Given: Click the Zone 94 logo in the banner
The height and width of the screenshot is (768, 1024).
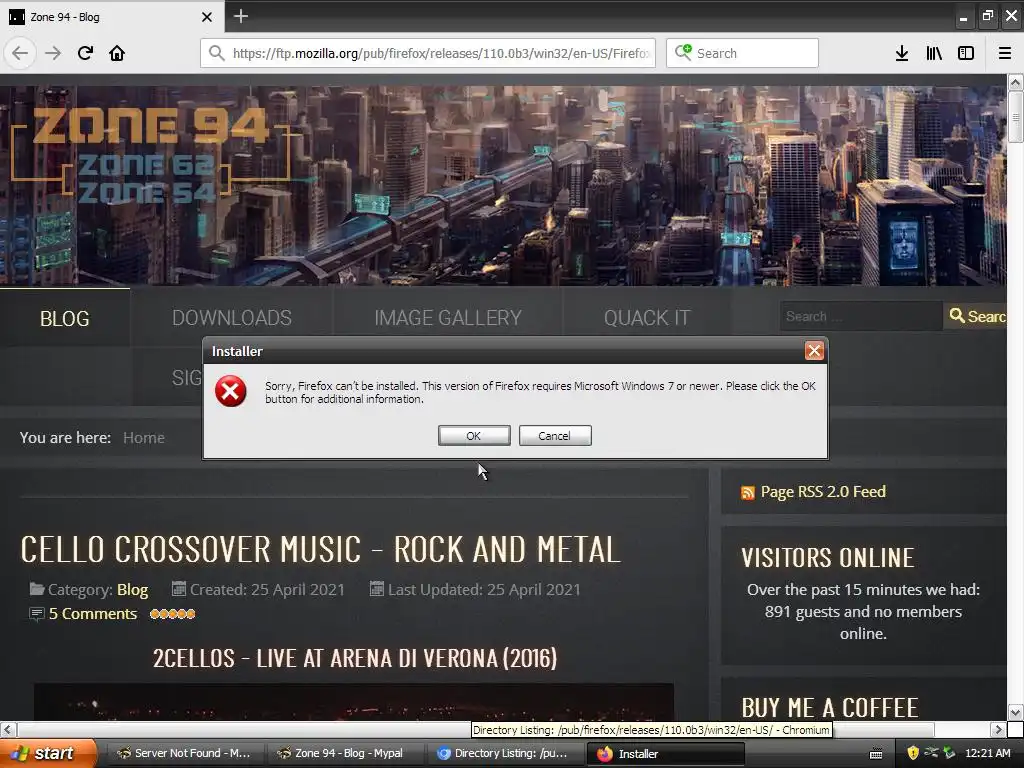Looking at the screenshot, I should point(150,153).
